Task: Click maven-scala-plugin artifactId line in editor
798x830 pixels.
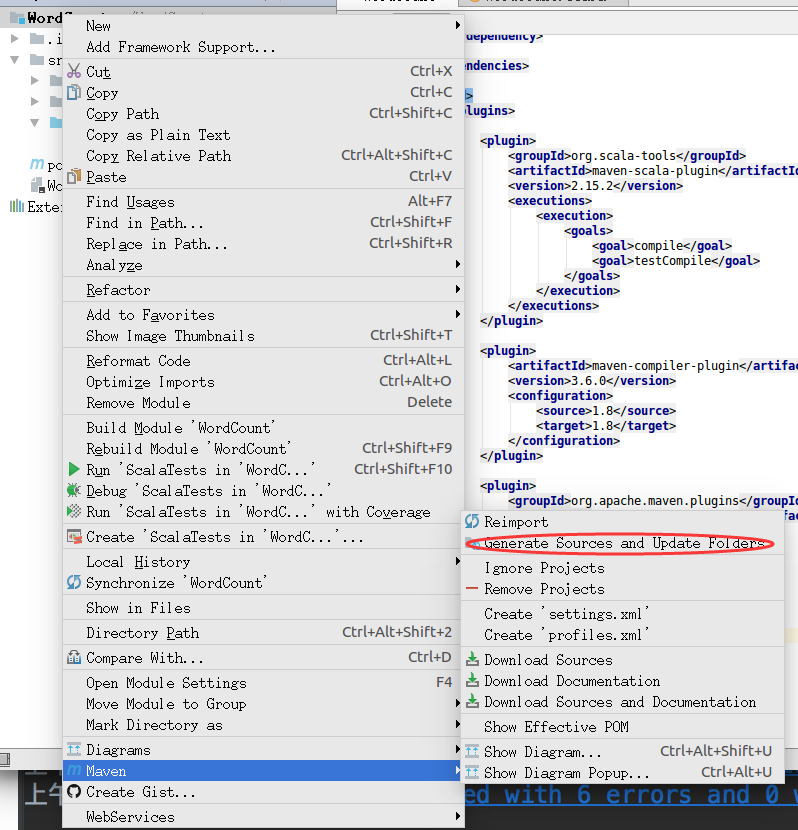Action: point(653,171)
